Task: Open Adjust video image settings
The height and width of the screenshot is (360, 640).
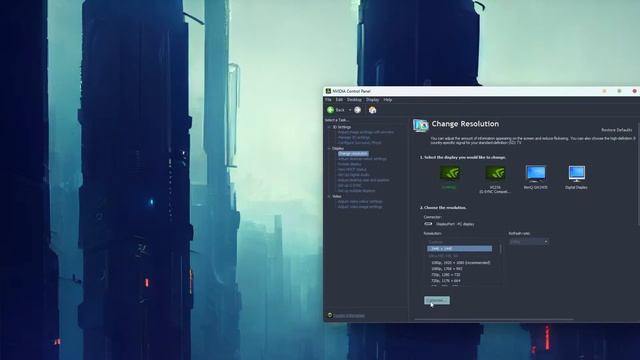Action: click(x=360, y=207)
